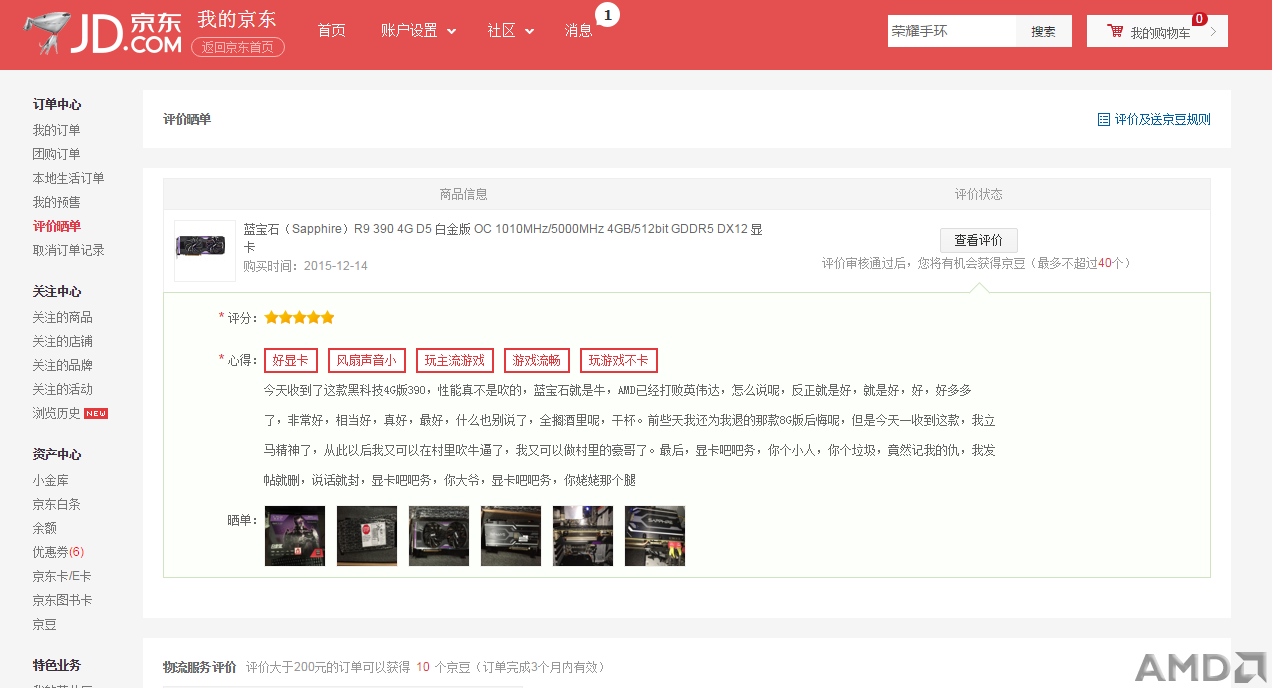Click the 特色业务 sidebar heading
Screen dimensions: 1272x688
57,665
